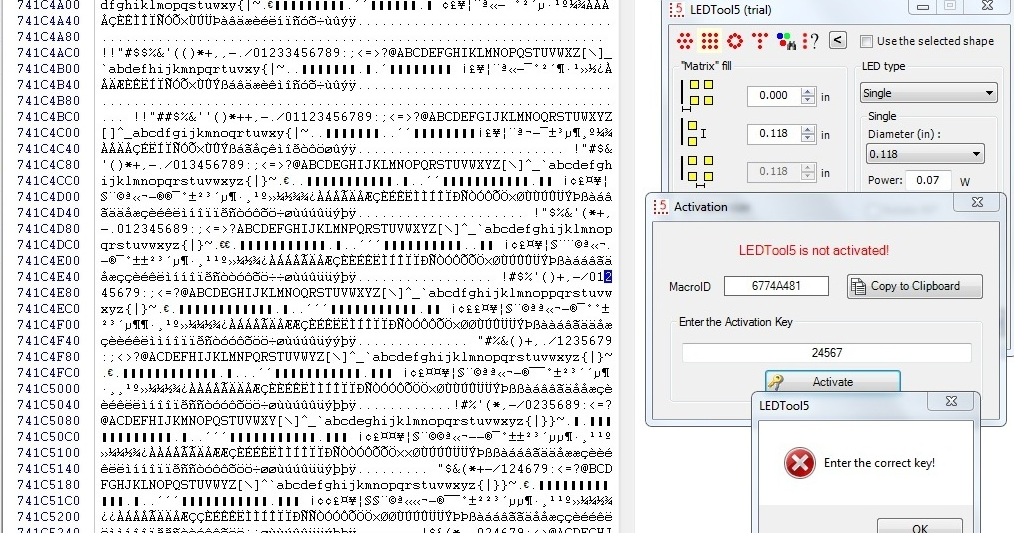Click hex address 741C5000
Image resolution: width=1024 pixels, height=540 pixels.
(x=49, y=389)
